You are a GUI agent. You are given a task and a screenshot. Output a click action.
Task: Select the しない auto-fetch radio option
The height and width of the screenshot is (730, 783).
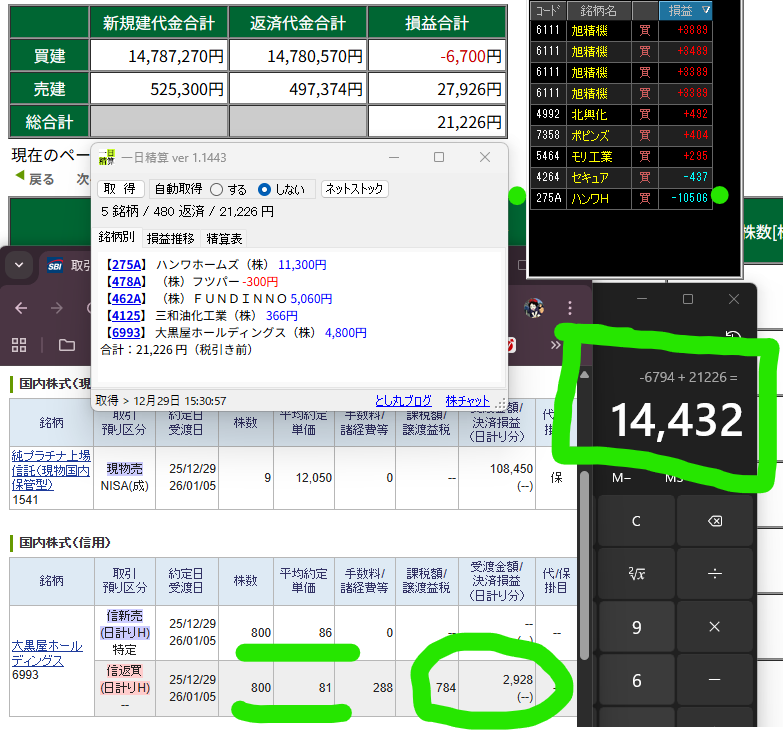(265, 189)
